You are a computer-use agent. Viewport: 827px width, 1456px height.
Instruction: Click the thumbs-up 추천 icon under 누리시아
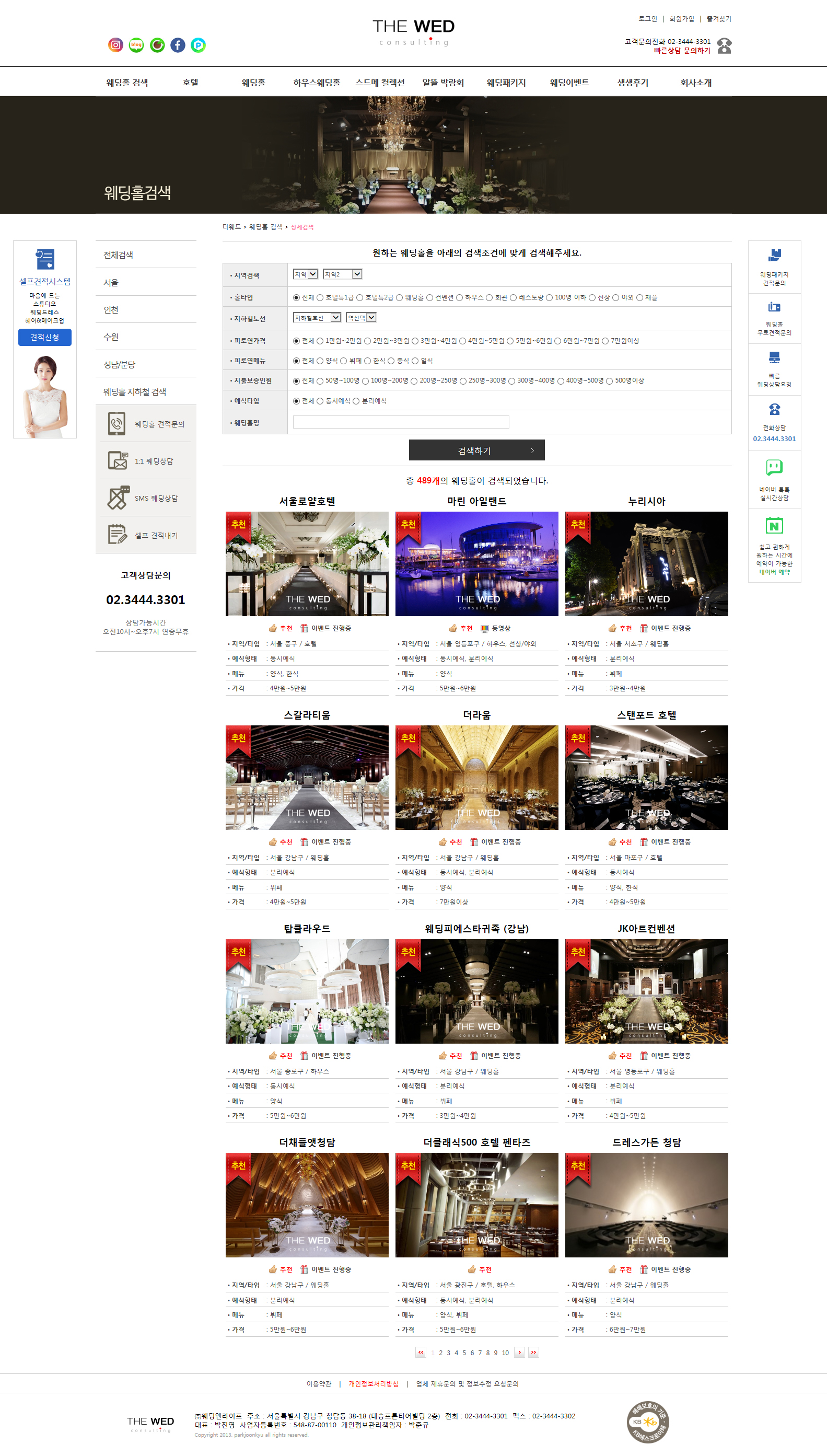(x=612, y=628)
